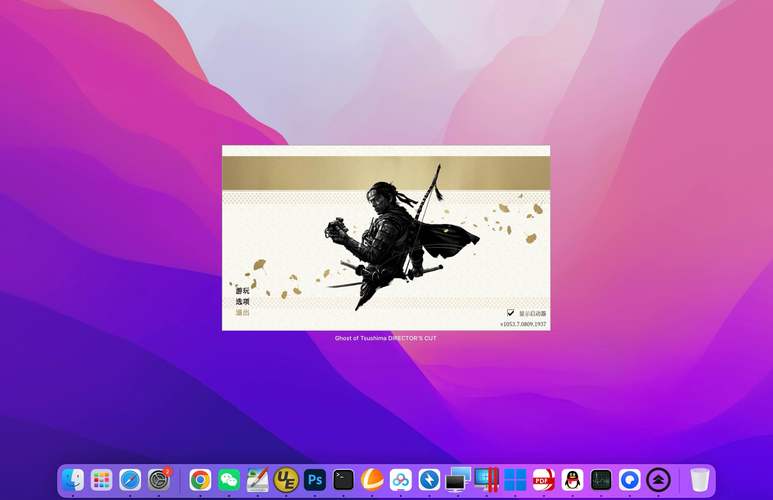The width and height of the screenshot is (773, 500).
Task: Launch the UltraEdit UE icon
Action: (x=286, y=479)
